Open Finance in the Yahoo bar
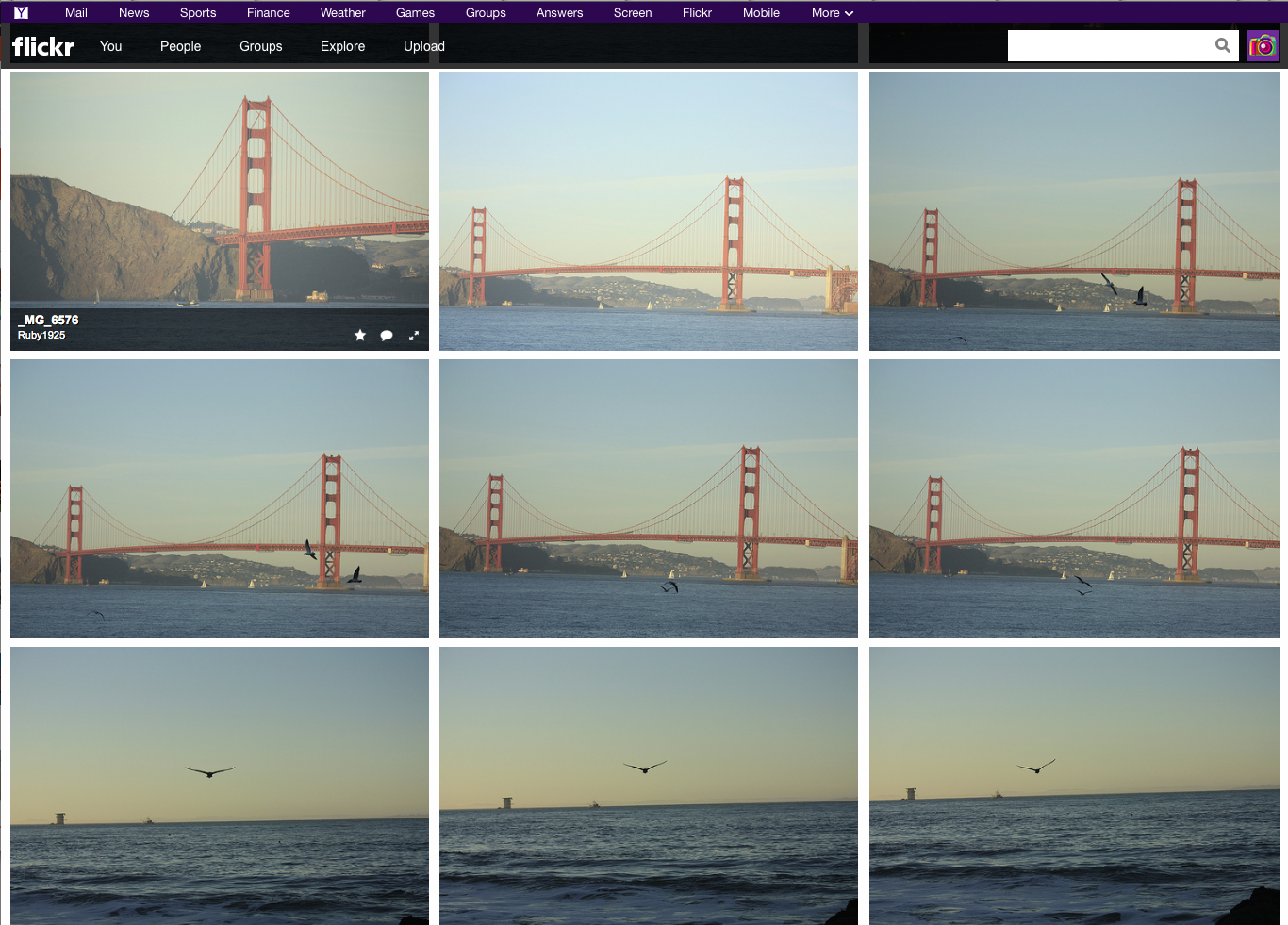 click(x=269, y=13)
